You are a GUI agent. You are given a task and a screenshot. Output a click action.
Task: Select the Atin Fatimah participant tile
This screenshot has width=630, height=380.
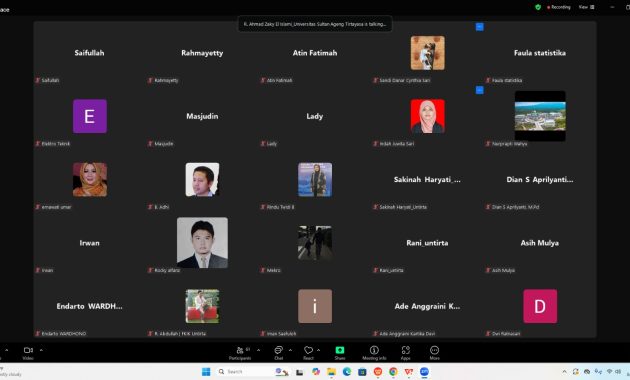tap(315, 53)
